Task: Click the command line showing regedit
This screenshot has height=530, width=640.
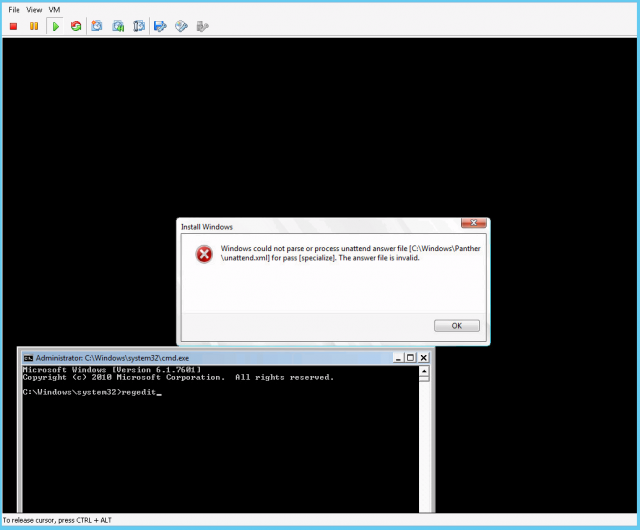Action: pos(92,393)
